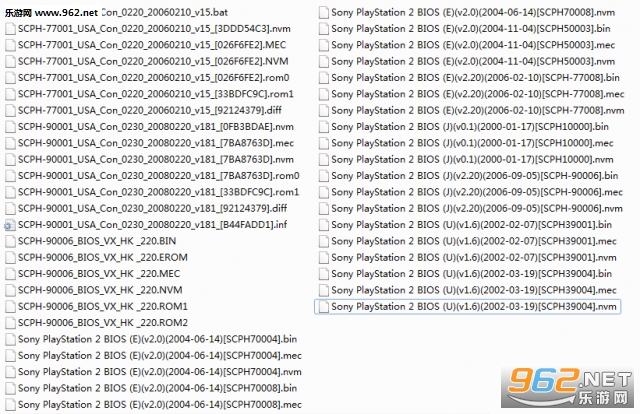The image size is (640, 414).
Task: Click file icon of BIOS (U)(v1.6)[SCPH39001].bin
Action: [x=324, y=225]
